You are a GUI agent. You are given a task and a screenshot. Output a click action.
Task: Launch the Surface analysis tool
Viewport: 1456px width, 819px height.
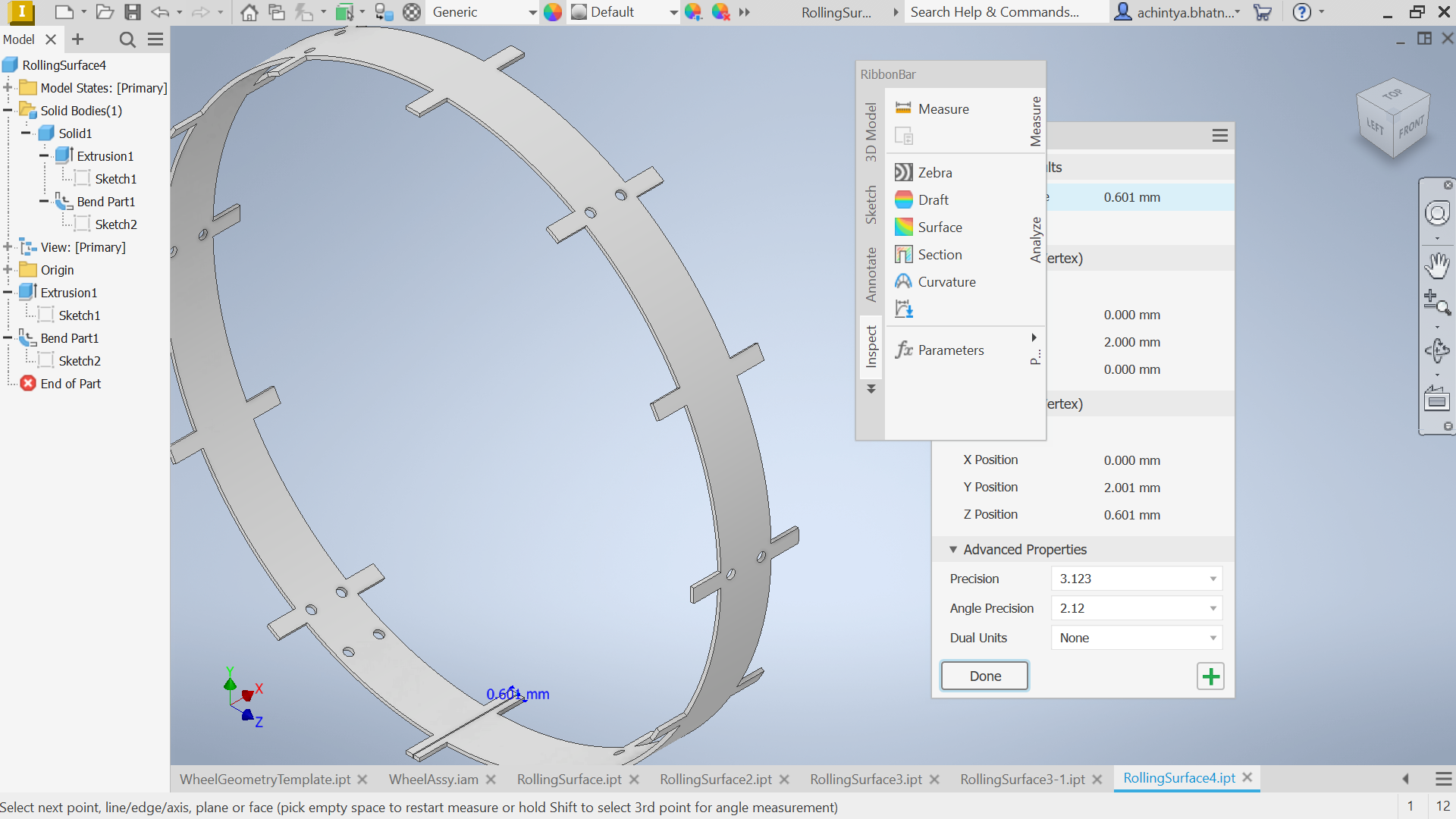pyautogui.click(x=940, y=227)
